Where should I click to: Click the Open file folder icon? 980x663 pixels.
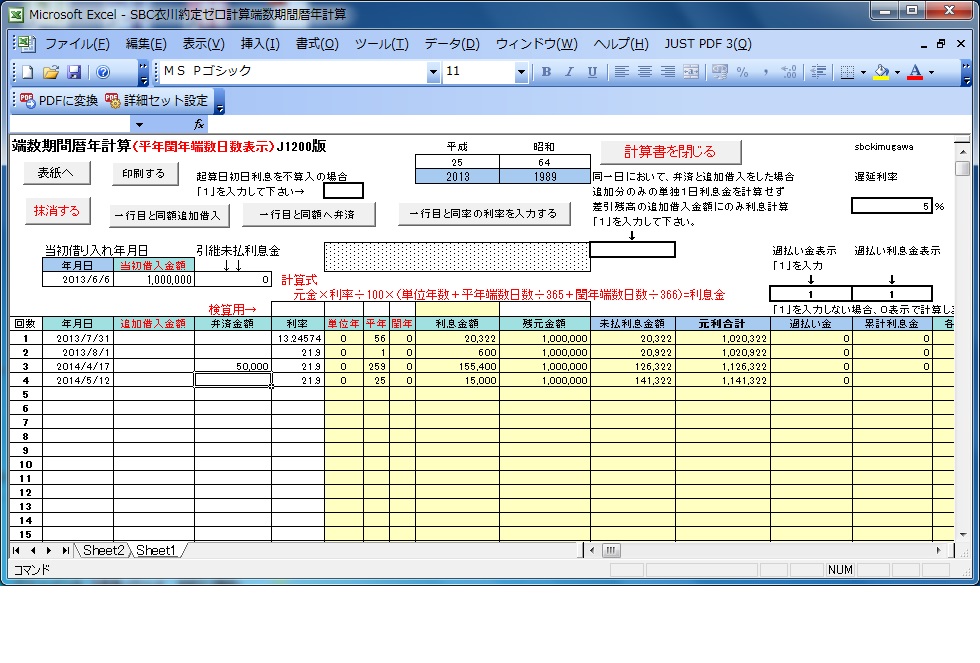point(51,72)
